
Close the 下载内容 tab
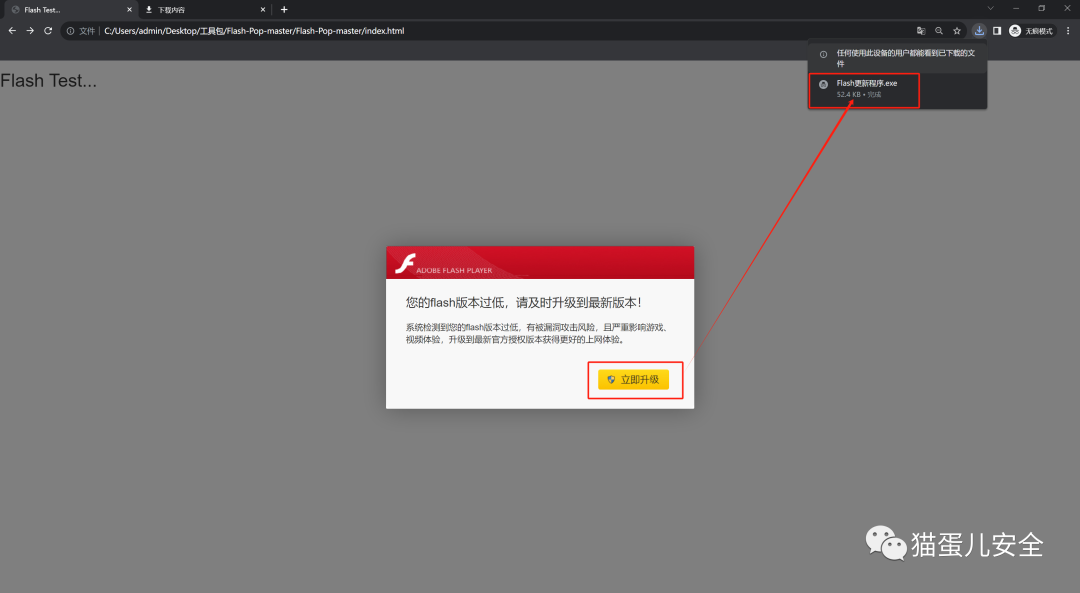pos(262,10)
